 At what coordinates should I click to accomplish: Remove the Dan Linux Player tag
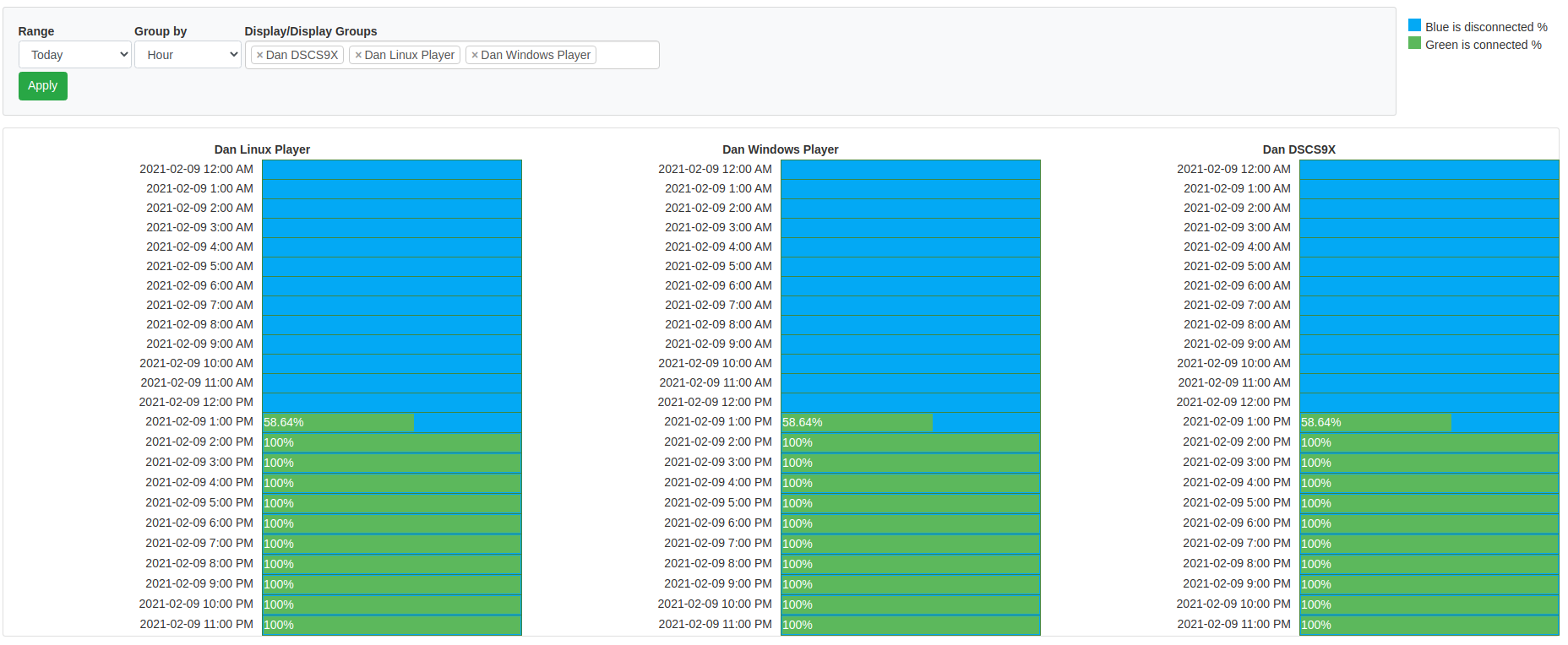point(358,56)
